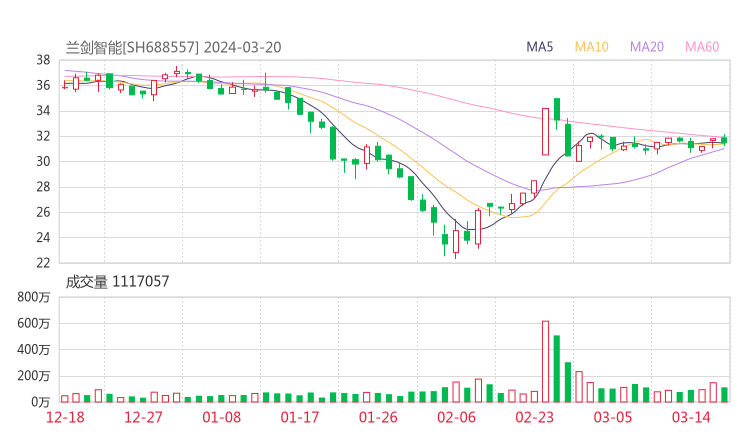Click the 30 price axis label
This screenshot has height=440, width=740.
coord(43,161)
